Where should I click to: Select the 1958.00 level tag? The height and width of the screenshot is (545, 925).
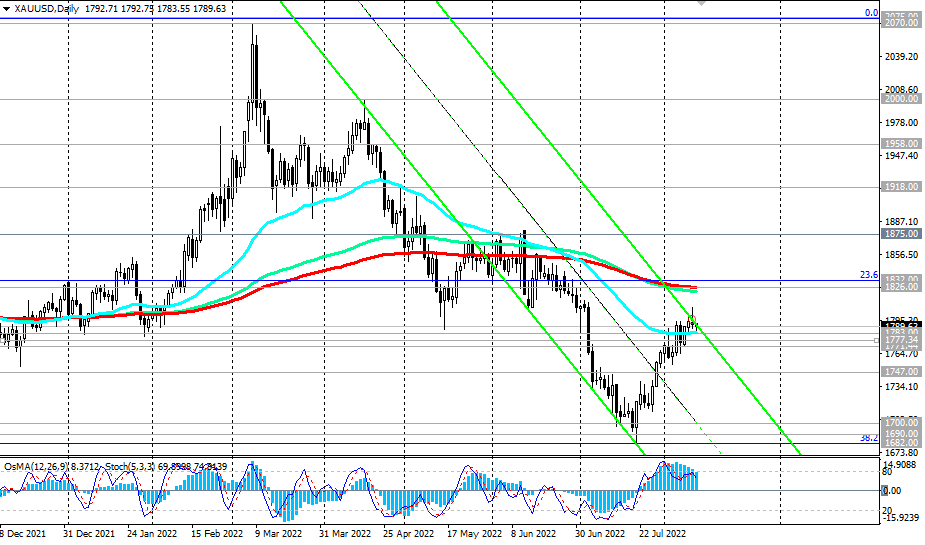pyautogui.click(x=901, y=144)
